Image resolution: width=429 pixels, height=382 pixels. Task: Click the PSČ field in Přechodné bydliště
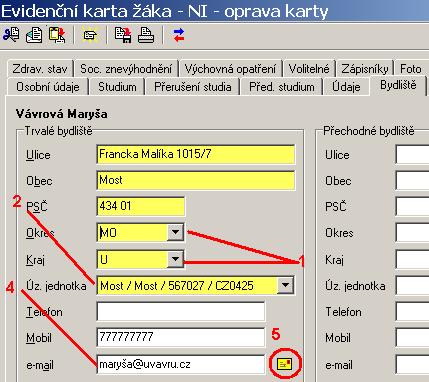(x=412, y=206)
